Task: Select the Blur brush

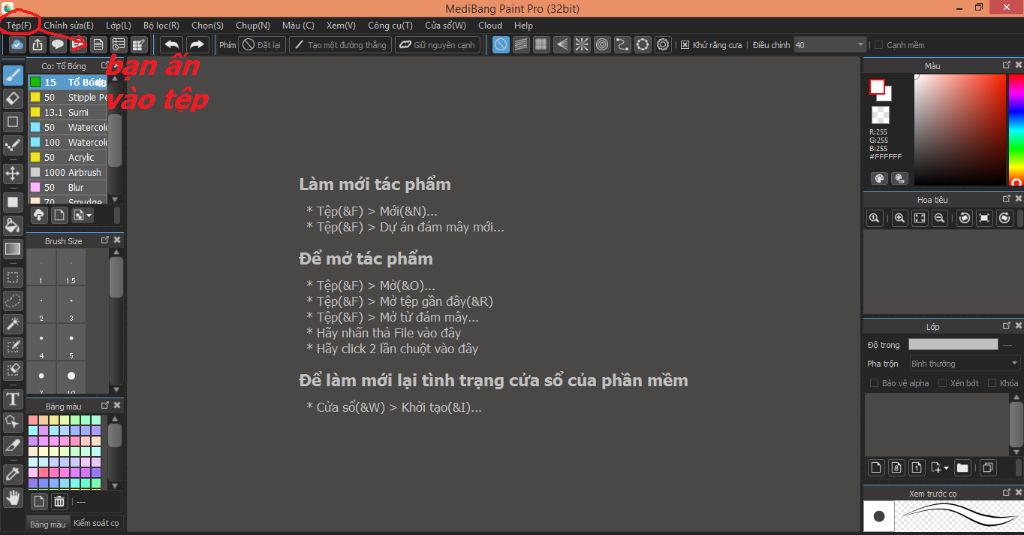Action: [x=67, y=187]
